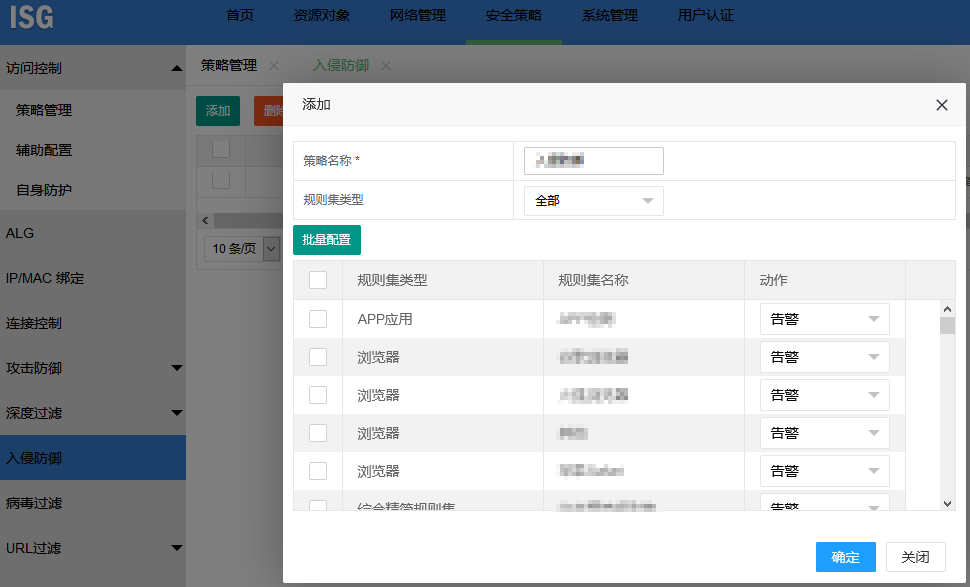Image resolution: width=970 pixels, height=587 pixels.
Task: Click inside the 策略名称 input field
Action: coord(593,160)
